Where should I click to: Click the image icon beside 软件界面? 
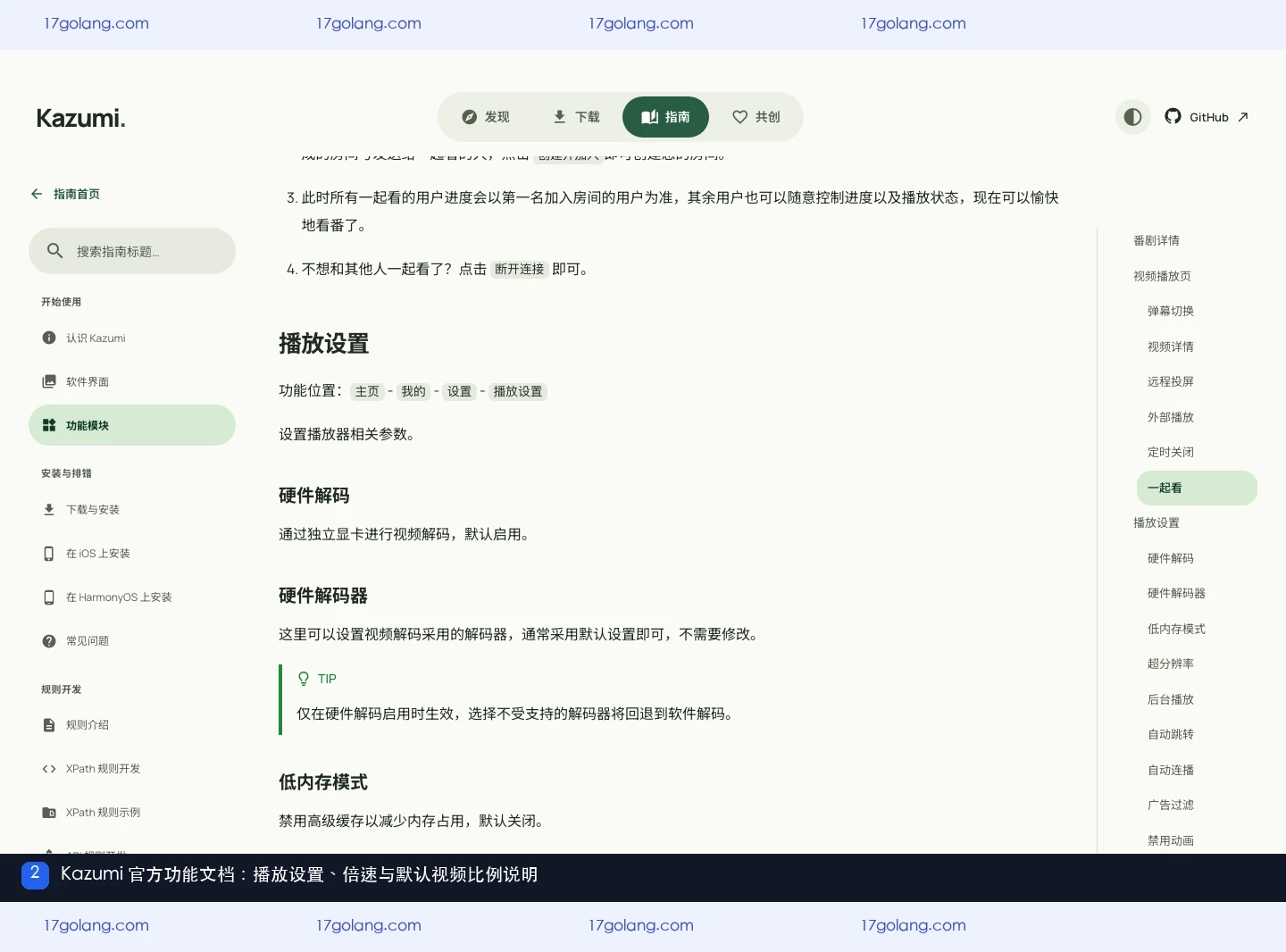pyautogui.click(x=49, y=381)
